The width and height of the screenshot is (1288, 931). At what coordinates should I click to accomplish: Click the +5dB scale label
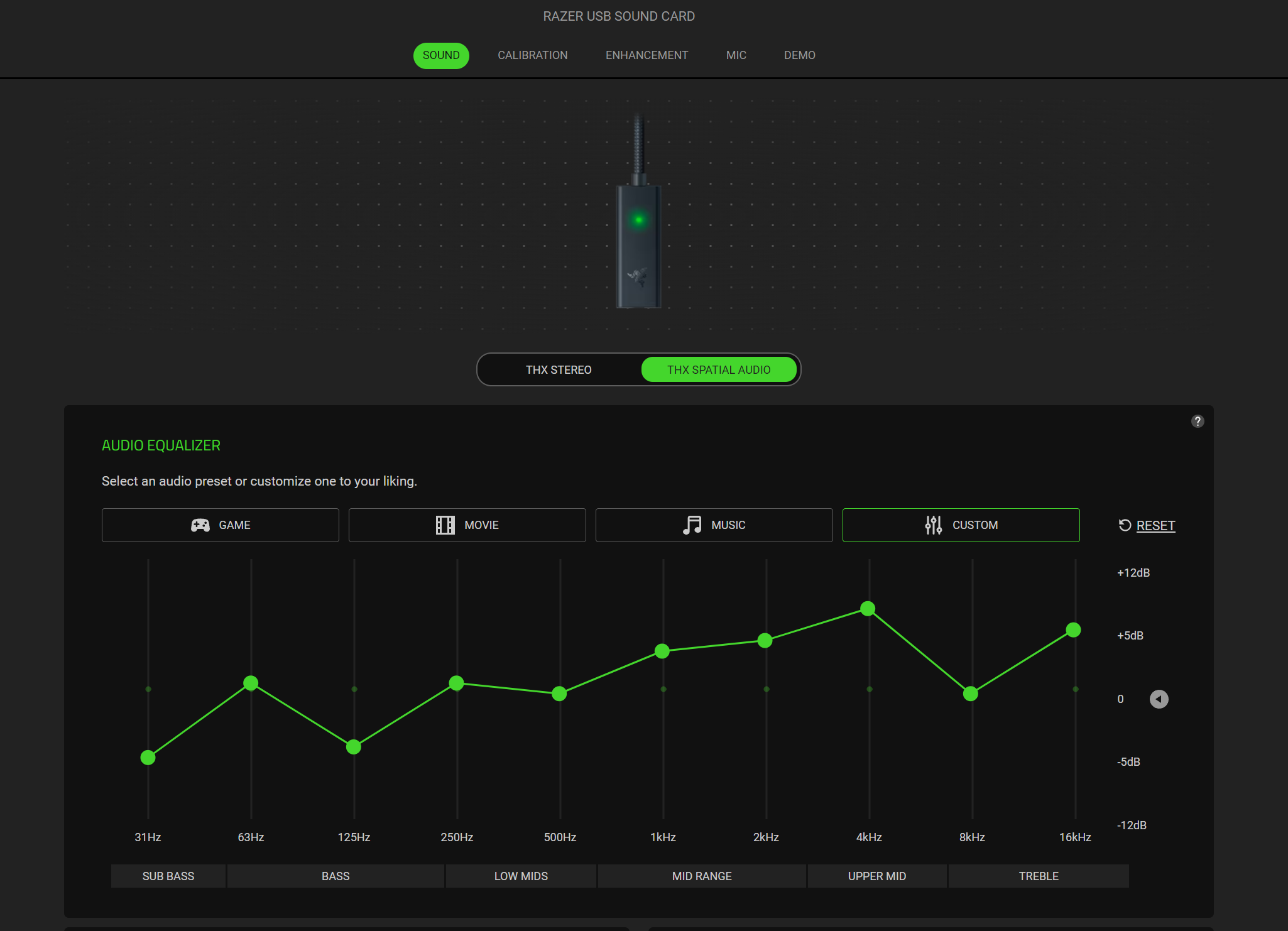tap(1130, 636)
